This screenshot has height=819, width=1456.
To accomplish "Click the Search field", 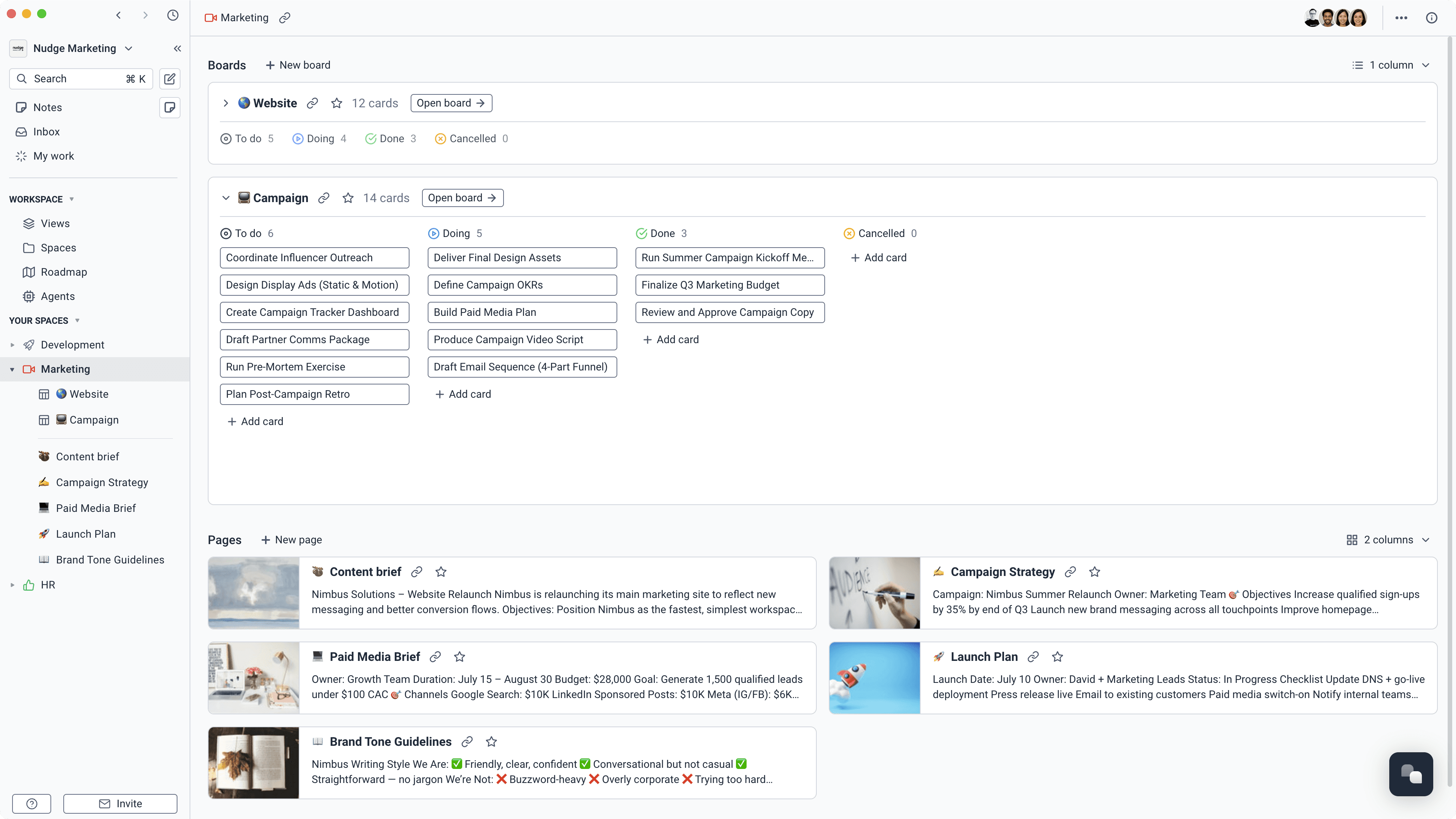I will point(81,78).
